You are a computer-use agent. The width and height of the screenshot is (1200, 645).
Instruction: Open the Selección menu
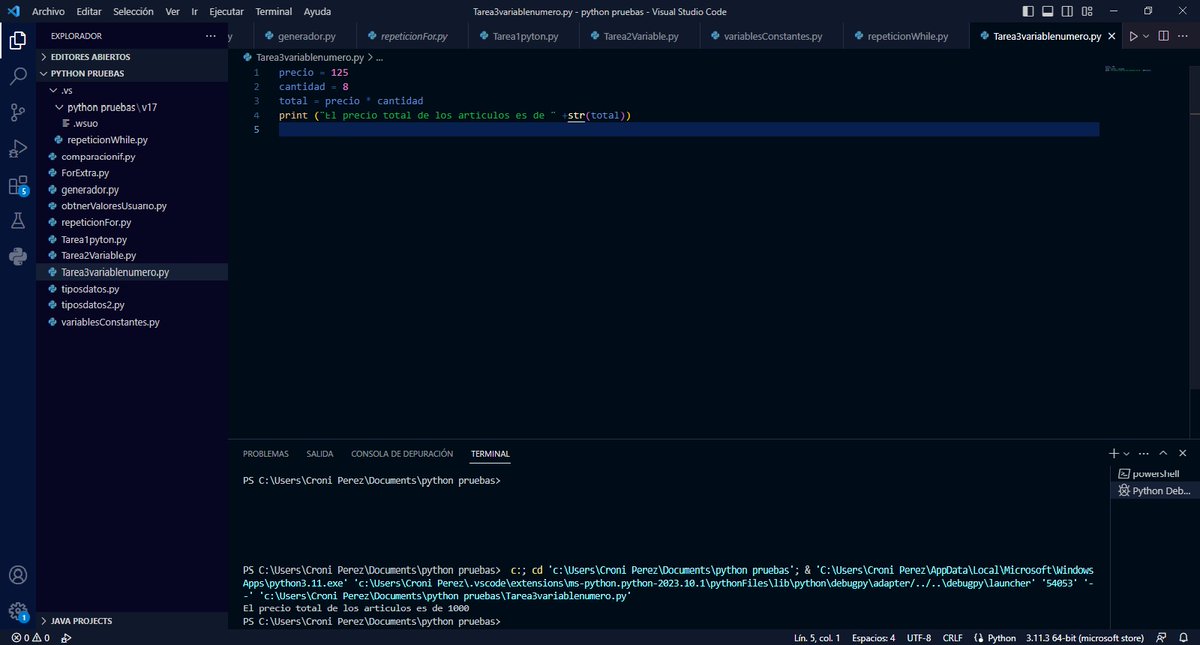click(133, 11)
